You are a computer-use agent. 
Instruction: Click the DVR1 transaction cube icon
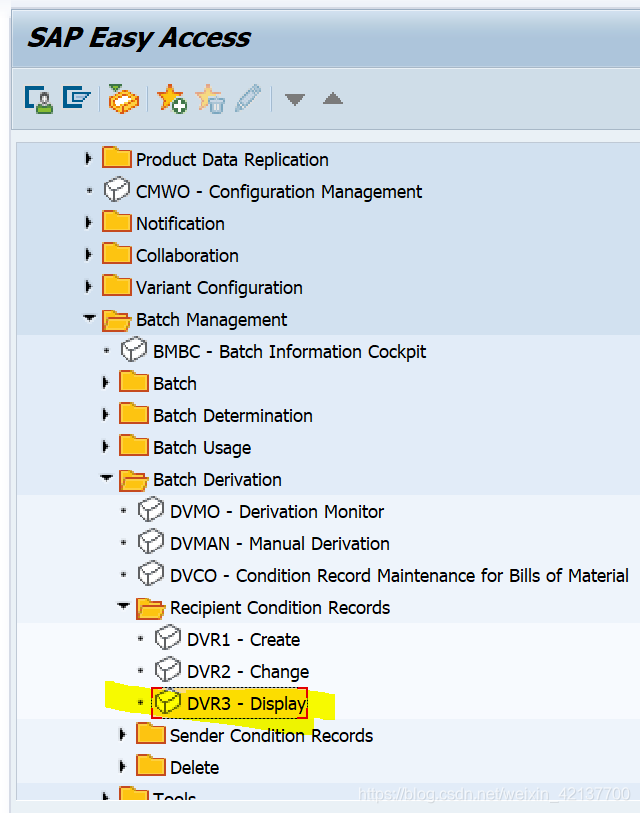168,638
